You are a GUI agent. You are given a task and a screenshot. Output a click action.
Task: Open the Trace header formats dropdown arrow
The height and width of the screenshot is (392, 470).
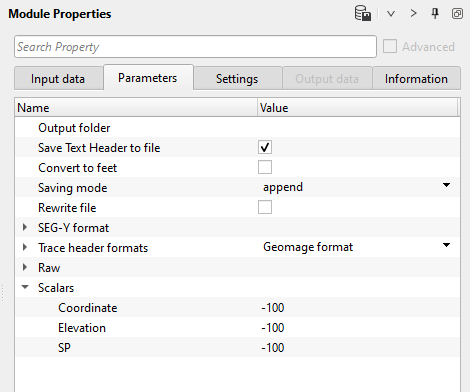pyautogui.click(x=446, y=245)
